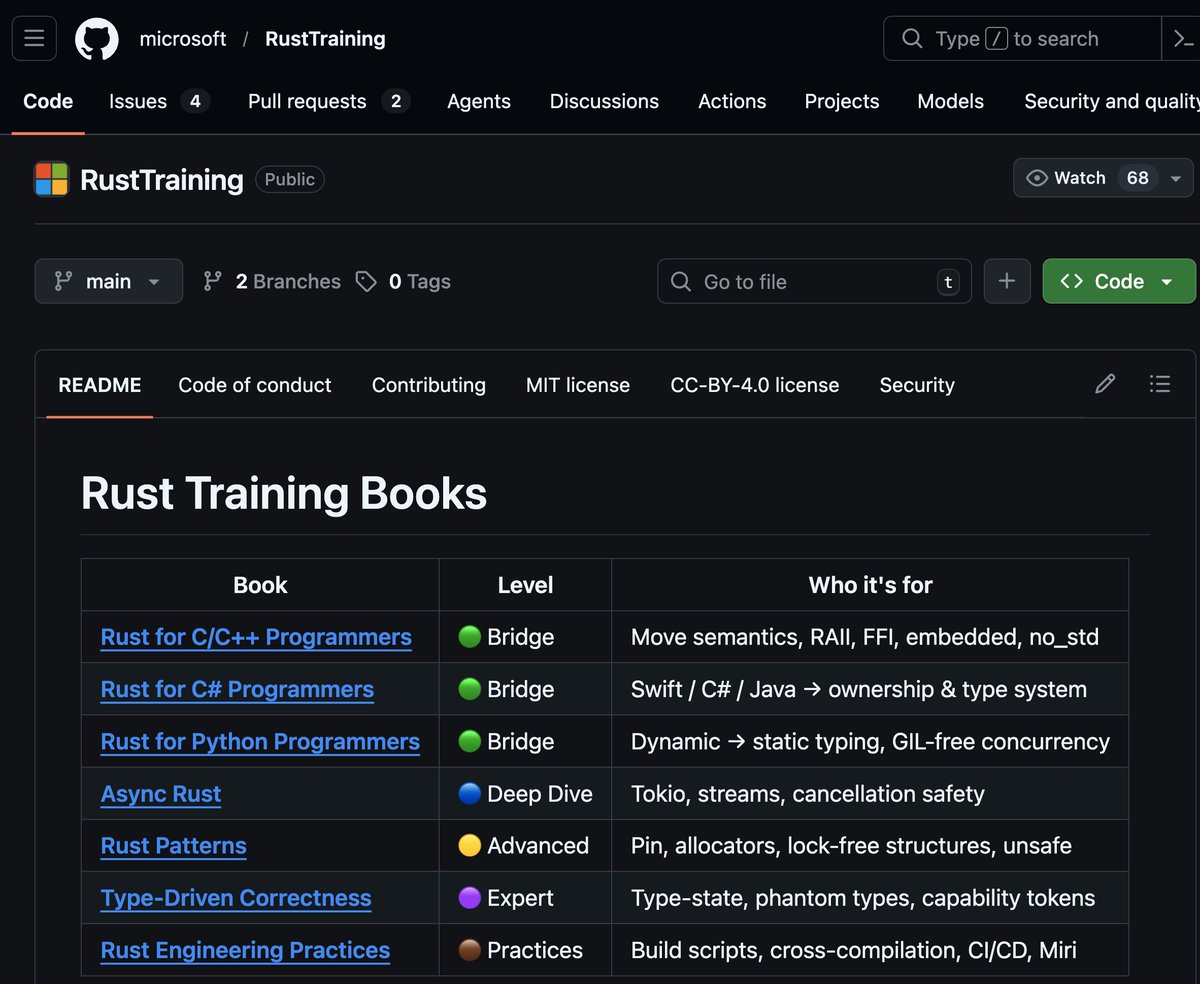Click the Rust Training Books heading
1200x984 pixels.
(x=284, y=494)
